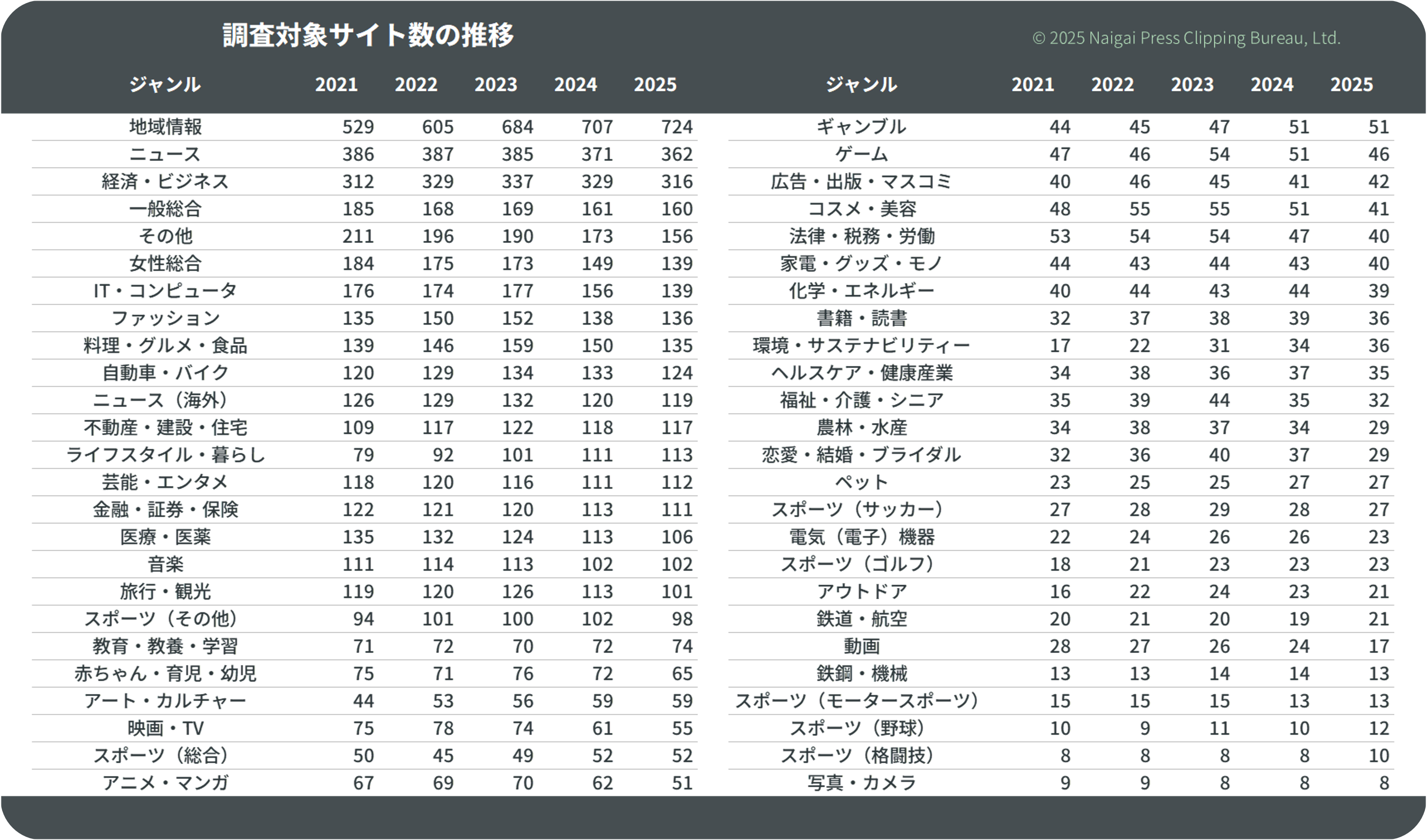
Task: Click the Naigai Press Clipping Bureau copyright text
Action: pos(1187,38)
